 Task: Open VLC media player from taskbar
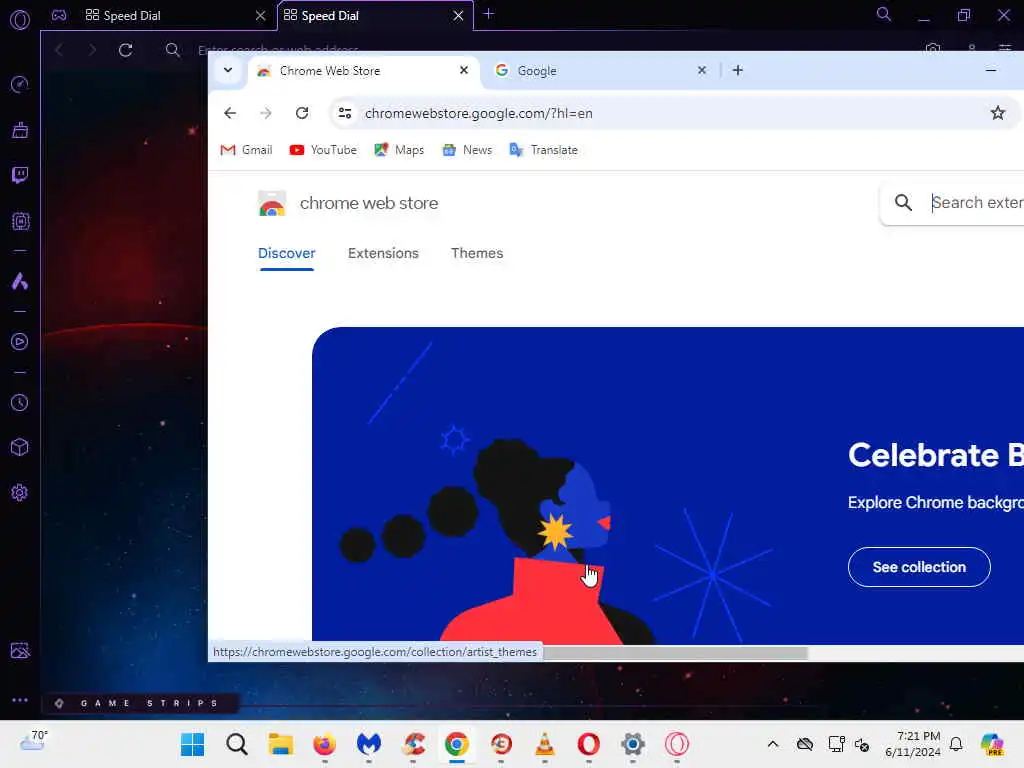coord(545,744)
